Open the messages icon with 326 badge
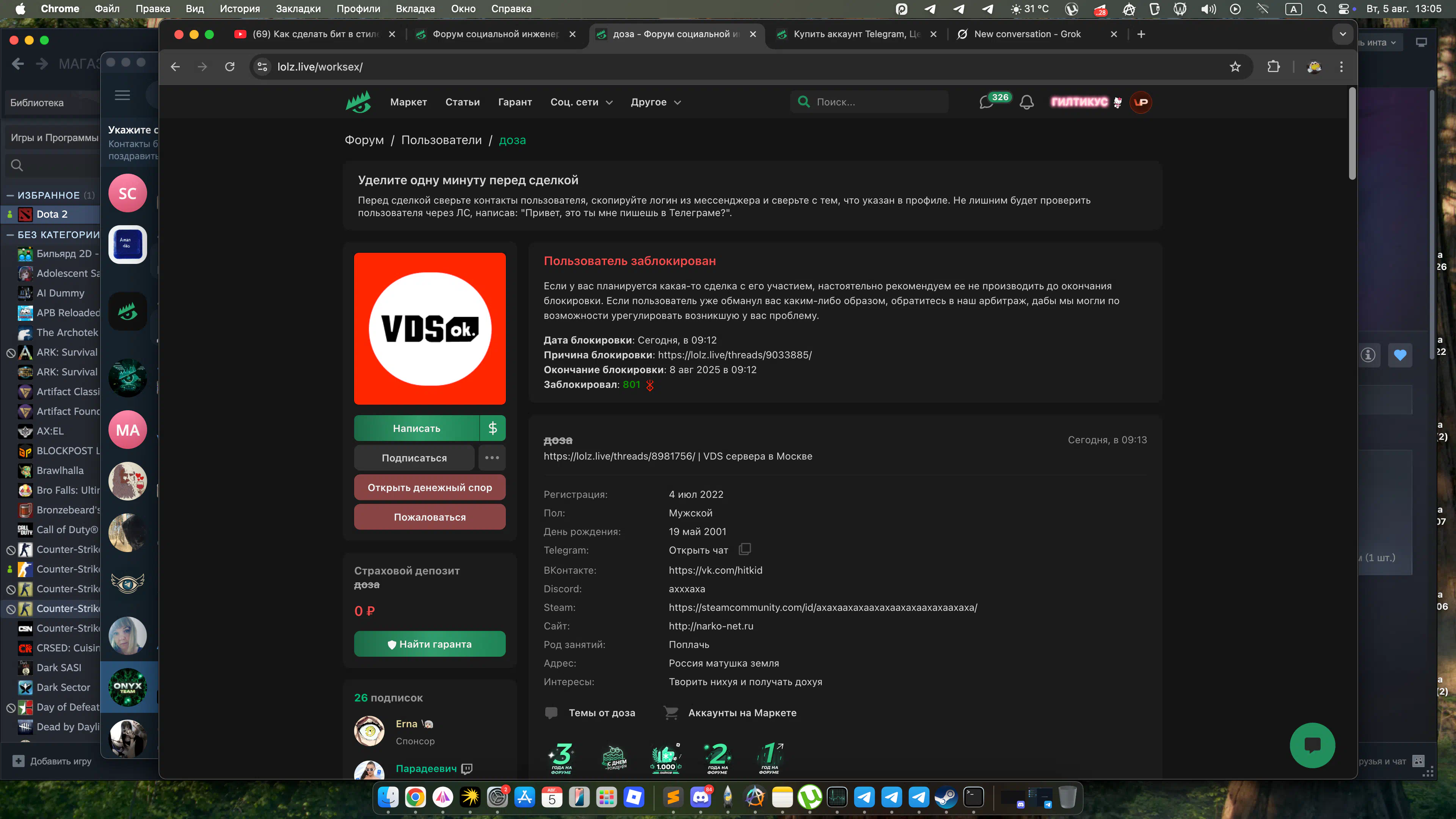 pos(986,102)
